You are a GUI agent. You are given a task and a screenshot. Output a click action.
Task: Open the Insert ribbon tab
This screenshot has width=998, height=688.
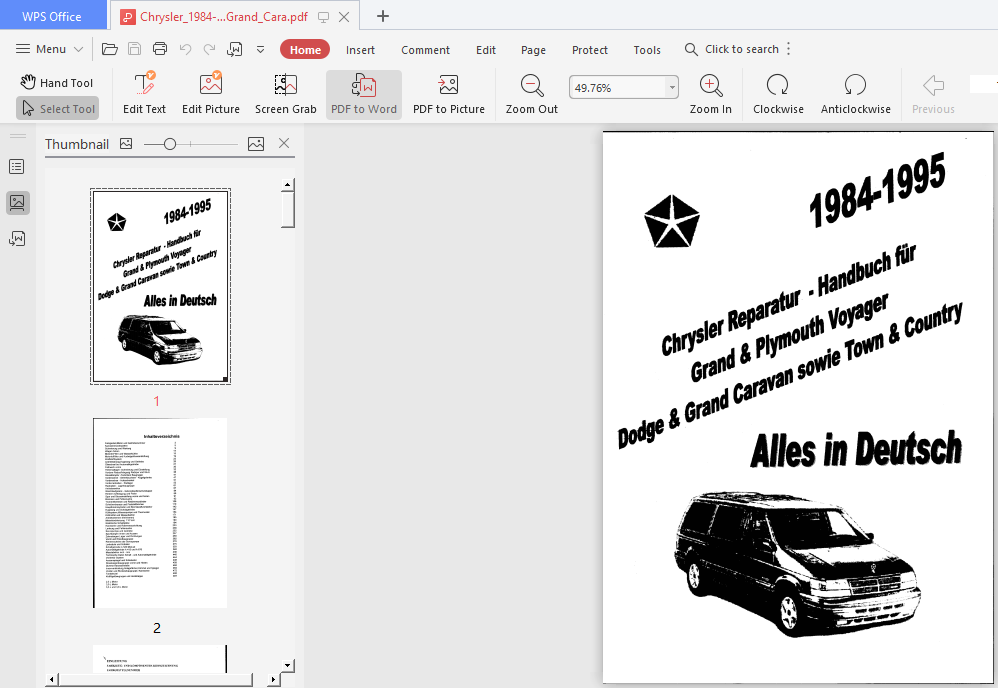click(x=360, y=50)
